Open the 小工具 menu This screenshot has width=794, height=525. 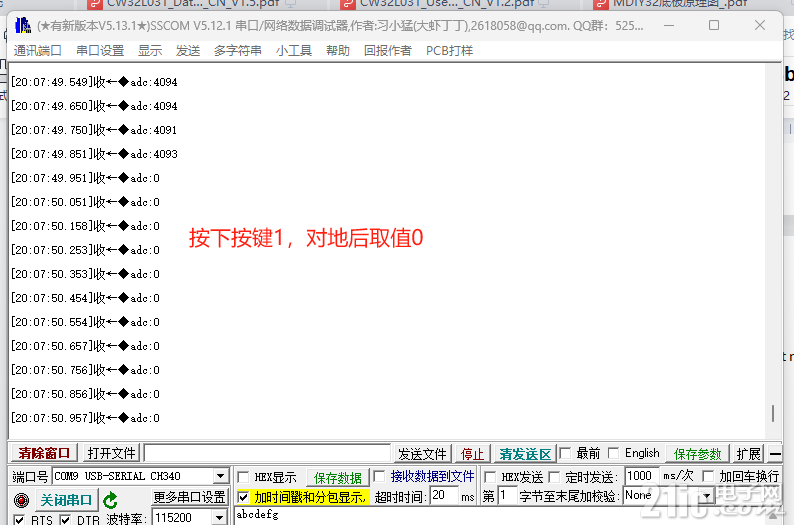pyautogui.click(x=294, y=51)
